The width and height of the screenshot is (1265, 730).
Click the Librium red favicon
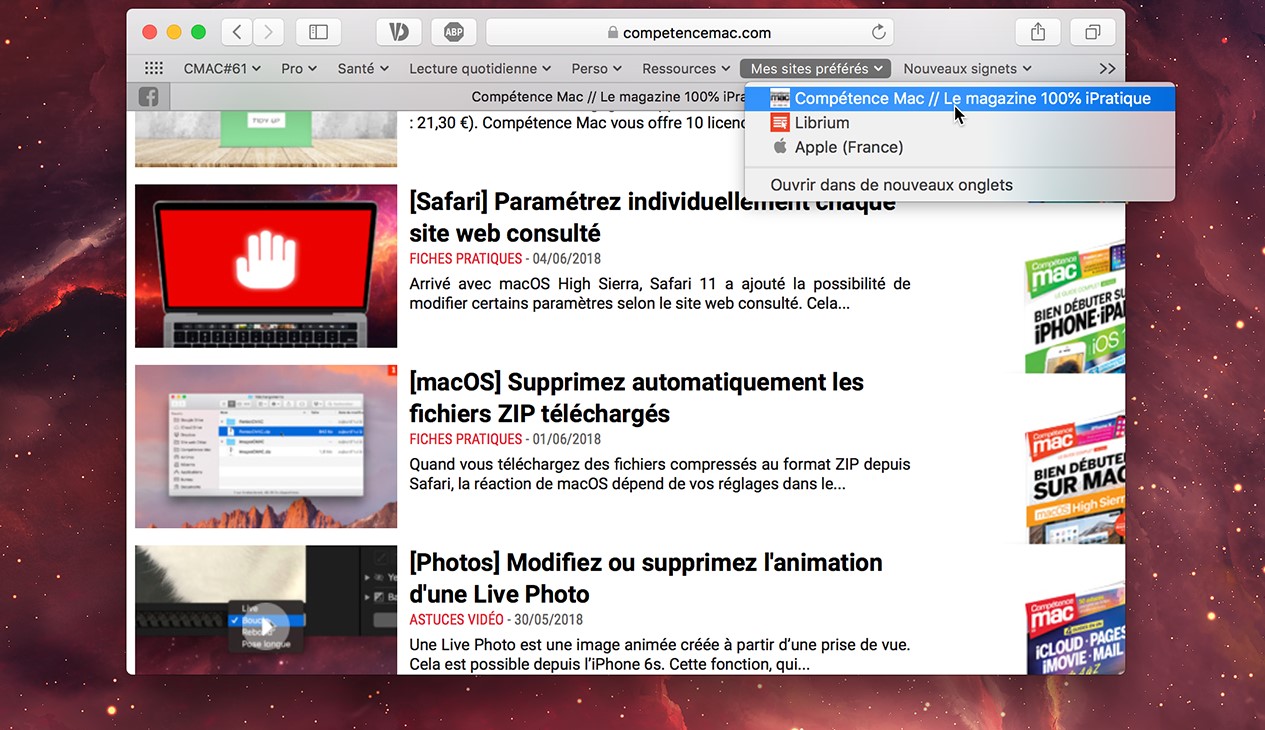click(x=780, y=123)
